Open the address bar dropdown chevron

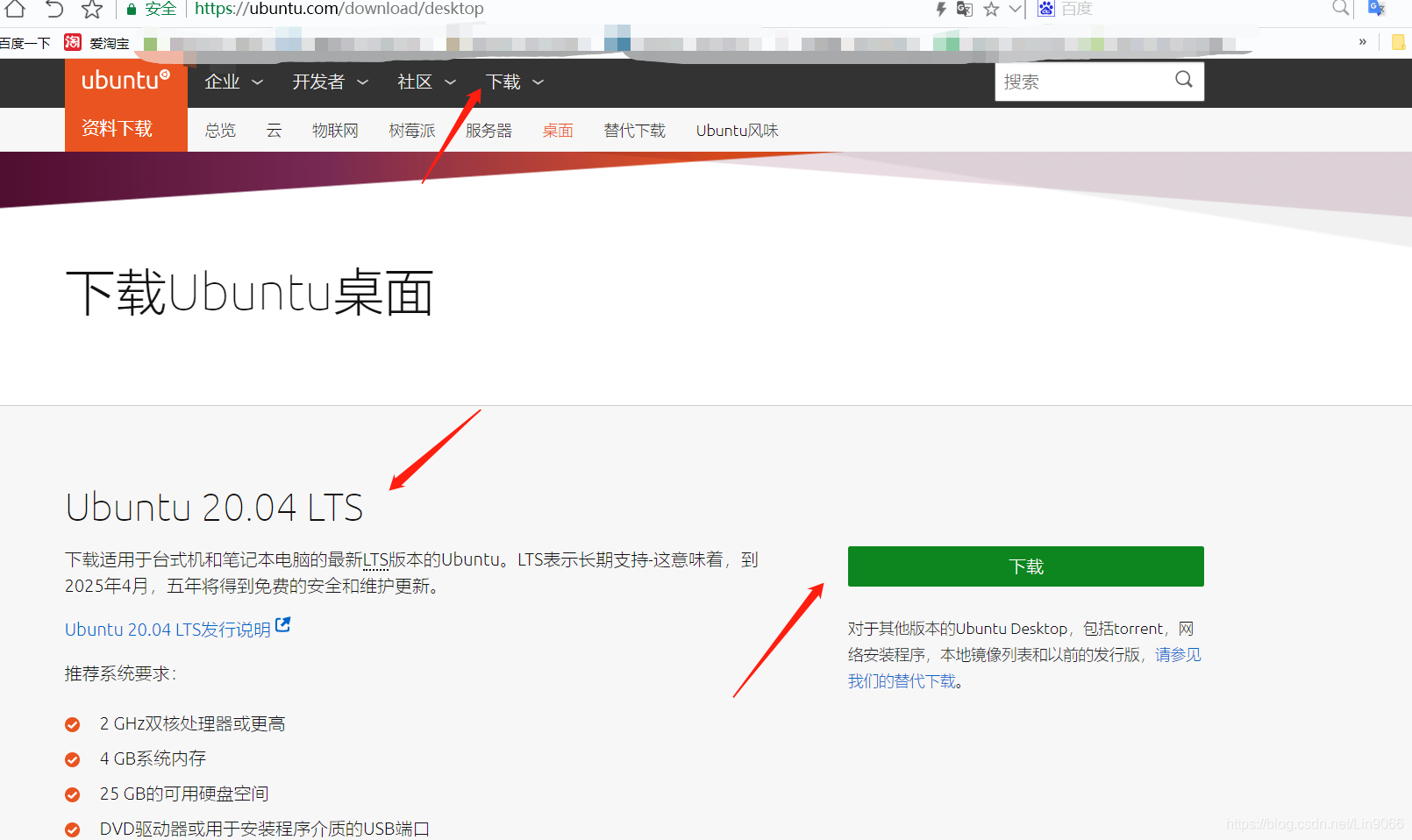(x=1015, y=9)
